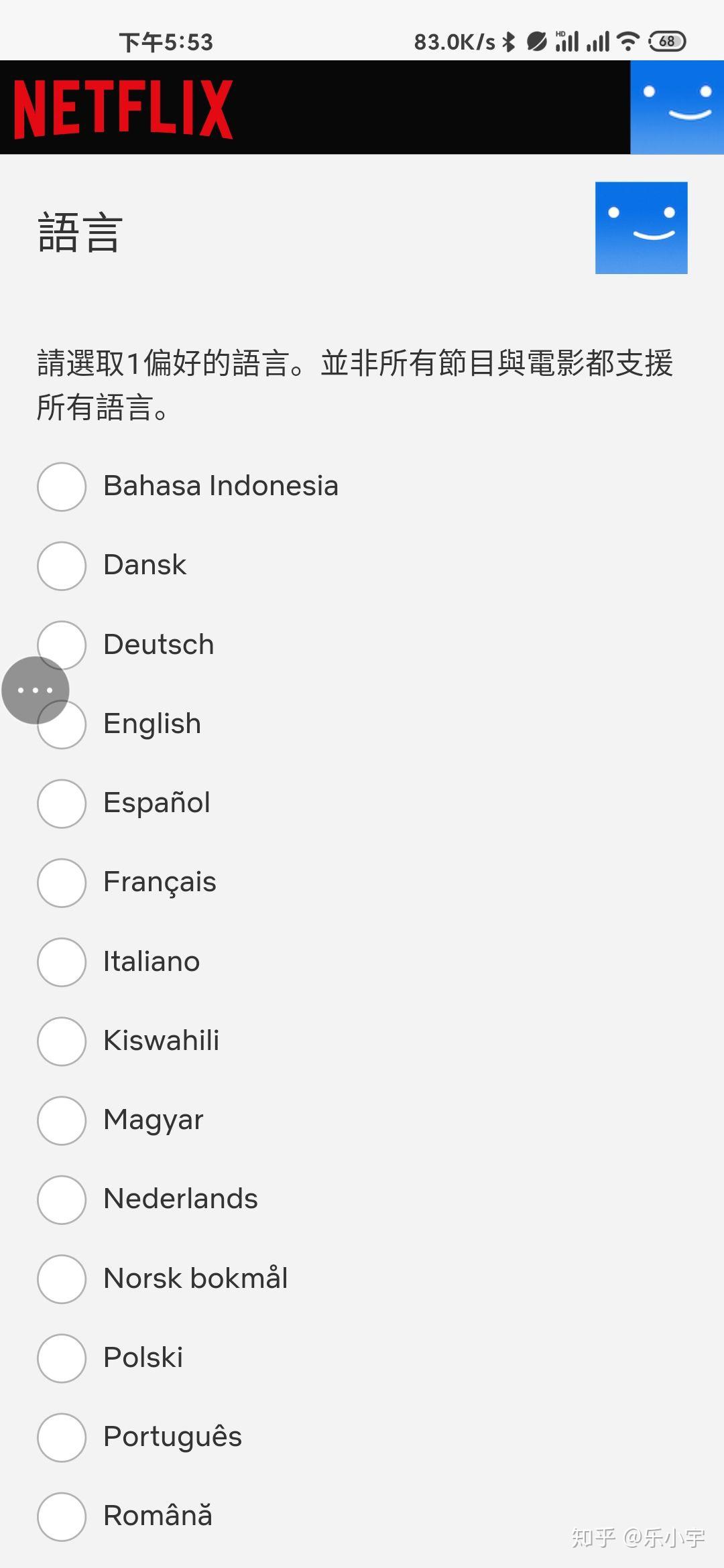
Task: Tap the floating three-dots assistive button
Action: coord(35,690)
